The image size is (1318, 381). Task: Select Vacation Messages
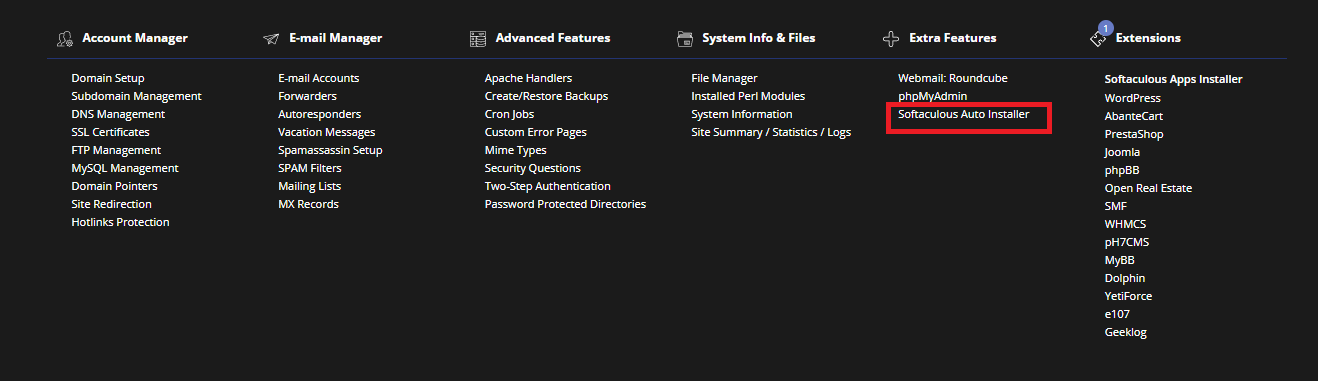[x=326, y=132]
